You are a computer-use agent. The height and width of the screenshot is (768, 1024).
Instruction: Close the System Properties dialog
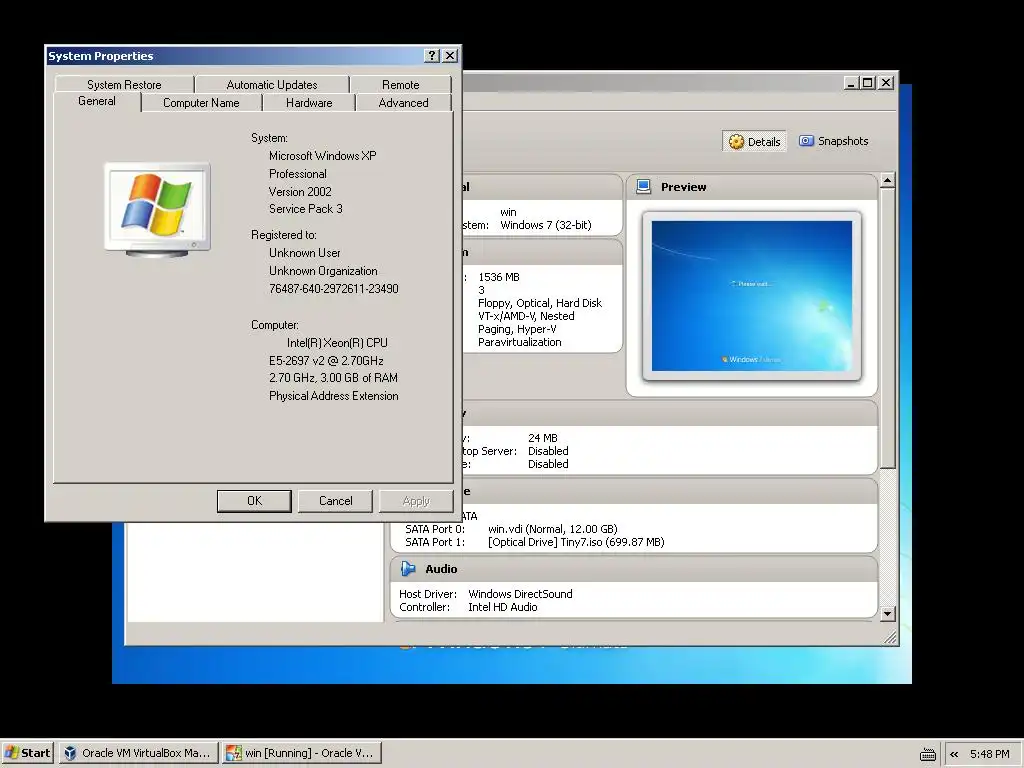click(x=450, y=56)
